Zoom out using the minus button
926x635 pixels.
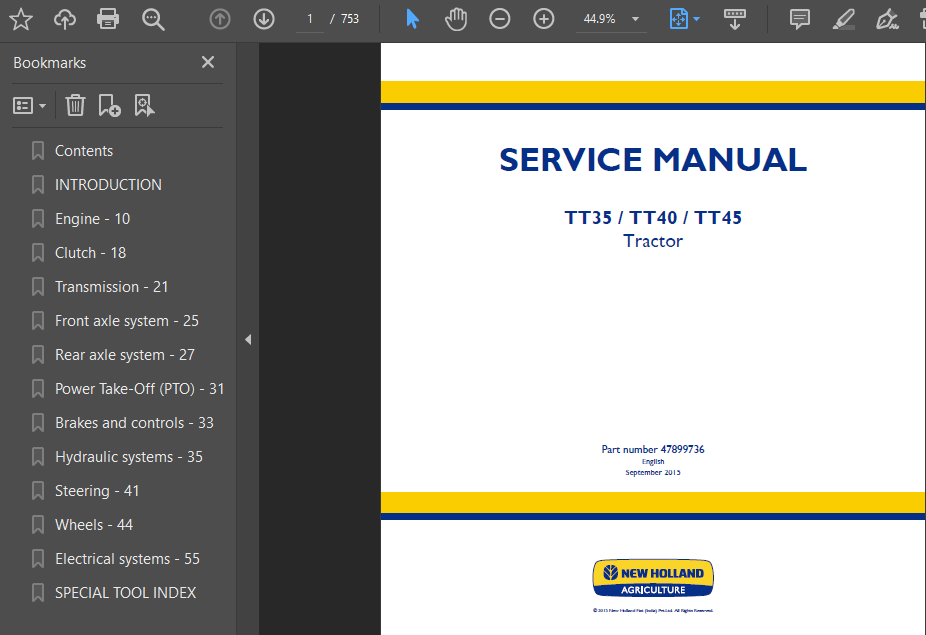(500, 18)
